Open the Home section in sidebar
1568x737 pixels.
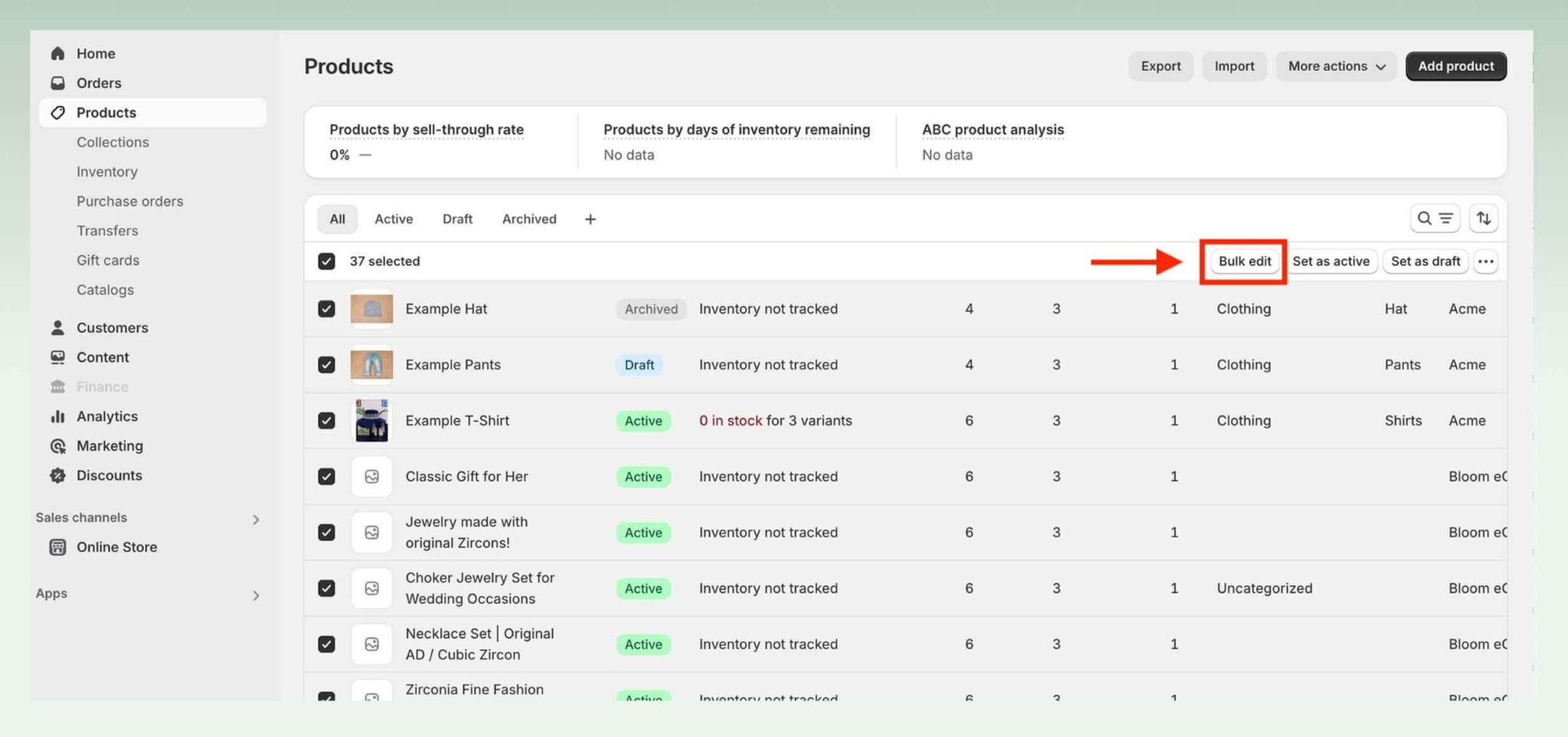pos(95,53)
